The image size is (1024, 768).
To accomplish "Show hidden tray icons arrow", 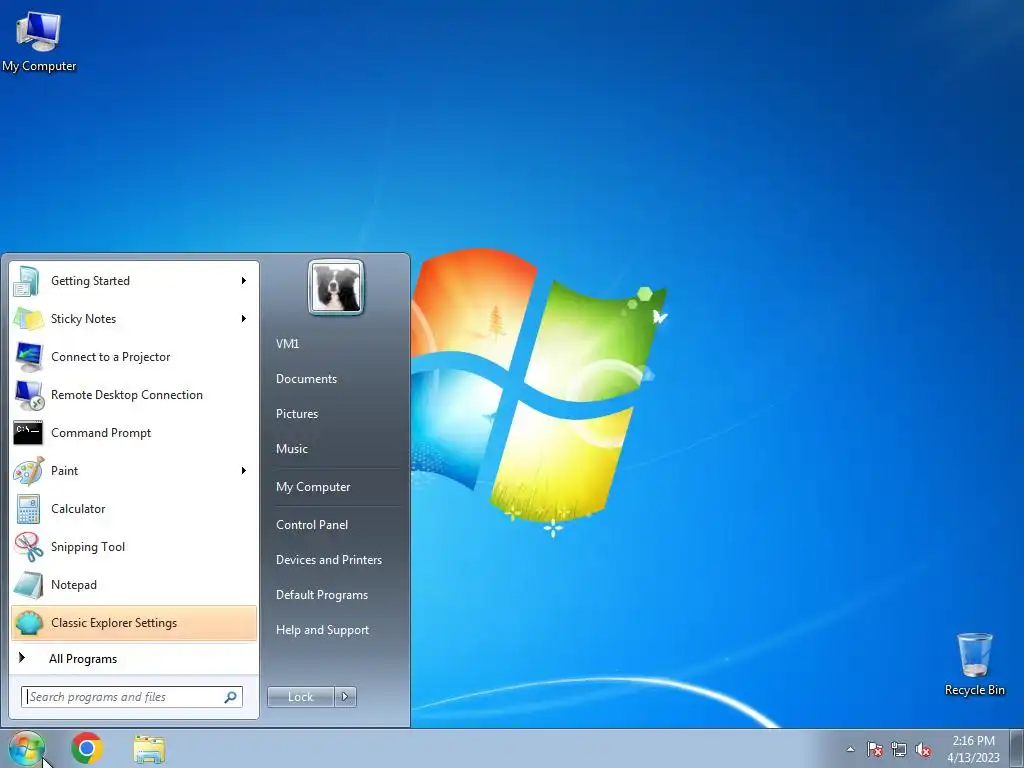I will [850, 750].
